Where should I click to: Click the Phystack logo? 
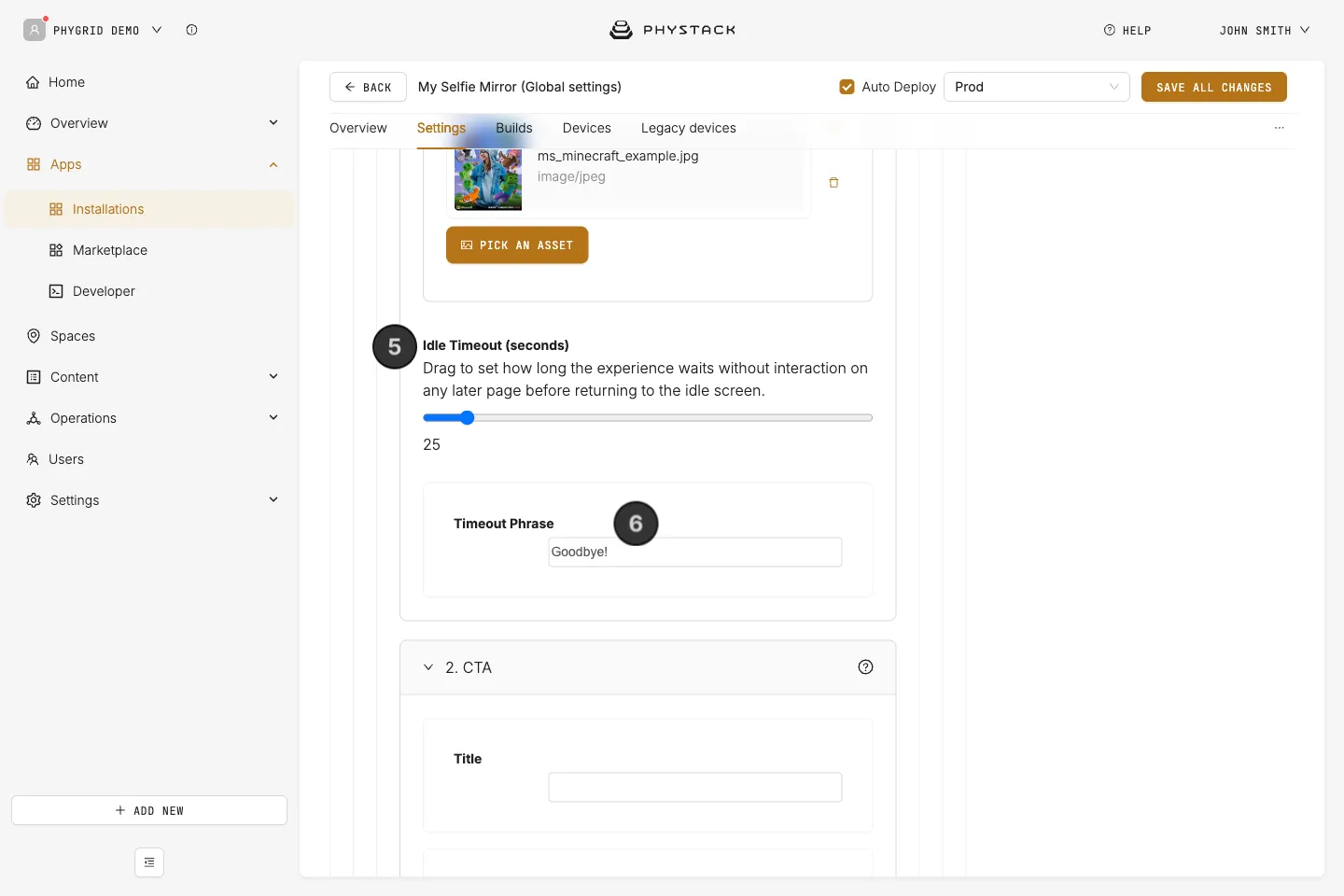[672, 30]
